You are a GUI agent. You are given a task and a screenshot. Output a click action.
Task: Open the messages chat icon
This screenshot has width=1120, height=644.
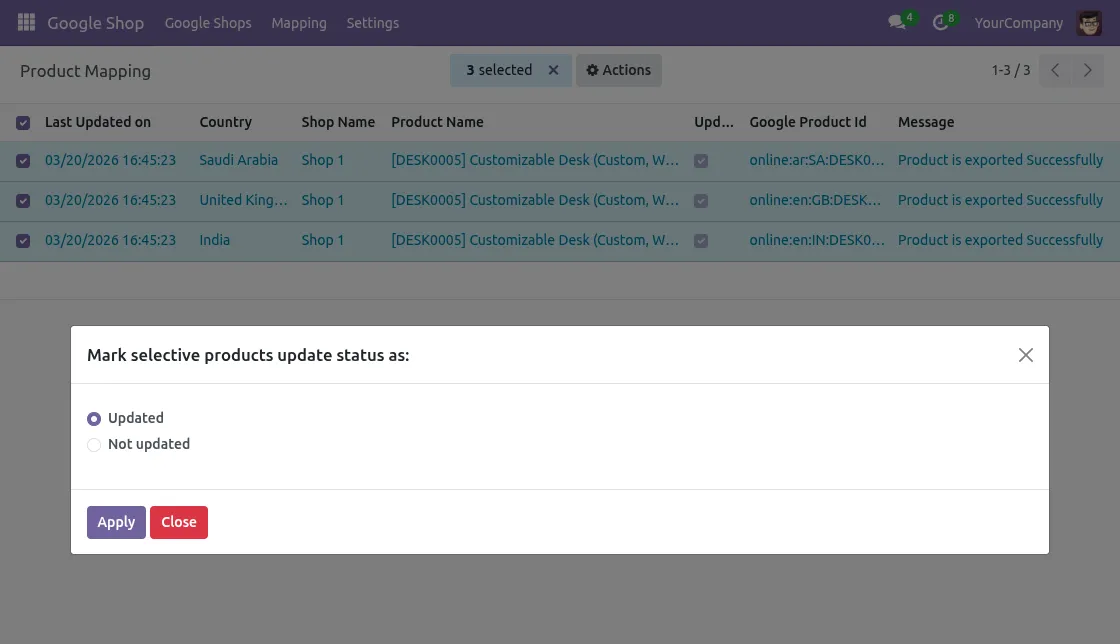pyautogui.click(x=897, y=23)
